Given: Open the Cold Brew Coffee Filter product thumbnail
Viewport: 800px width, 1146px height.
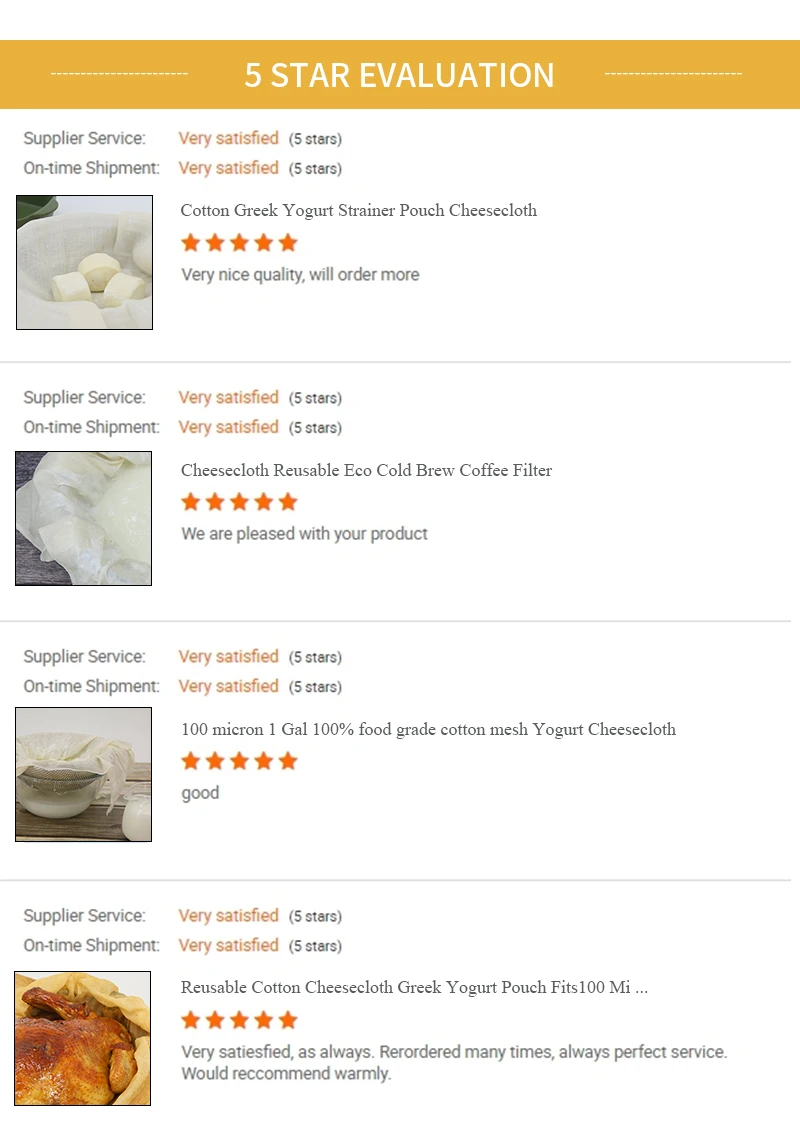Looking at the screenshot, I should [x=84, y=518].
